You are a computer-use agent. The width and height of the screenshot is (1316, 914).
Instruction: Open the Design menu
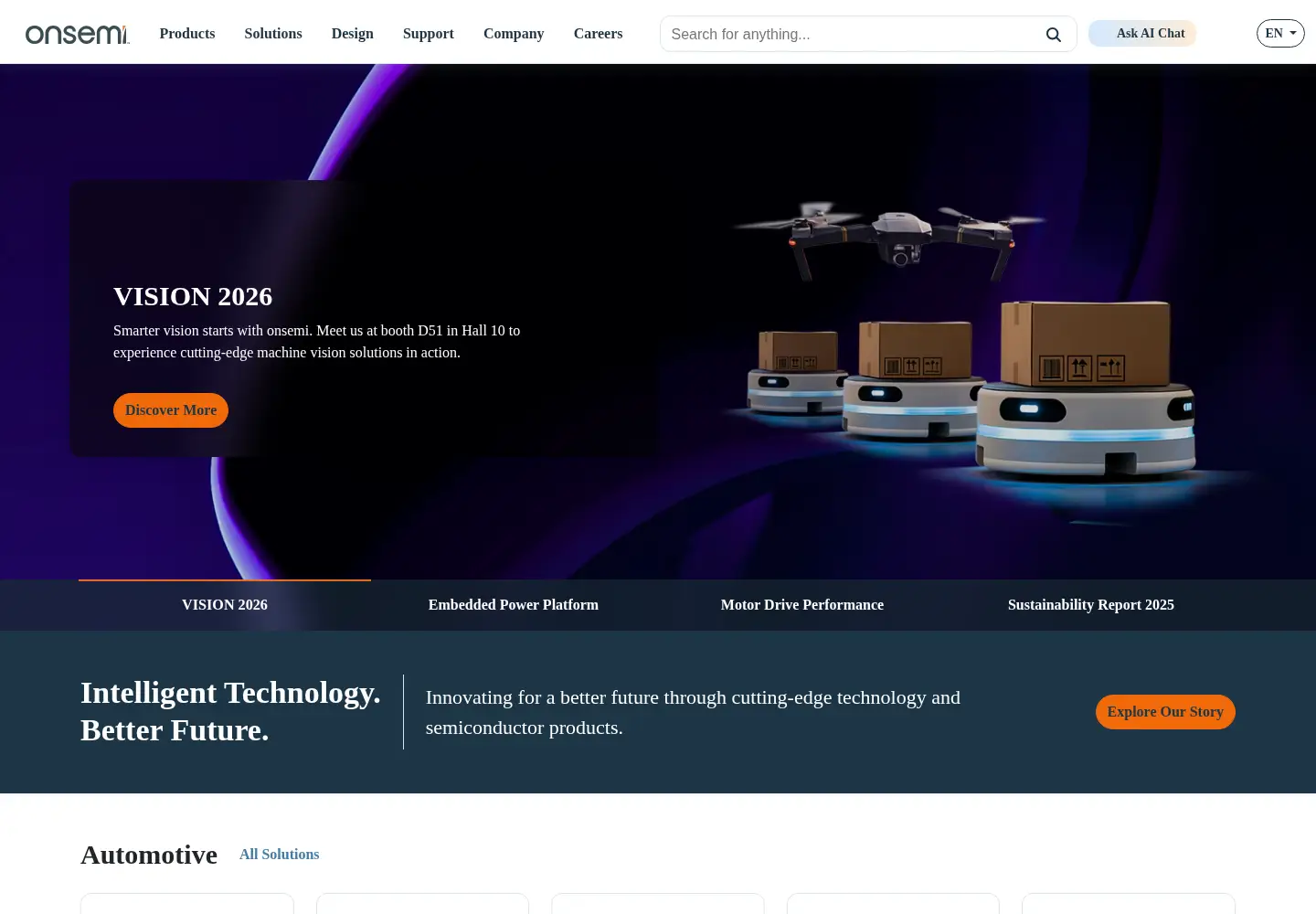[x=353, y=34]
